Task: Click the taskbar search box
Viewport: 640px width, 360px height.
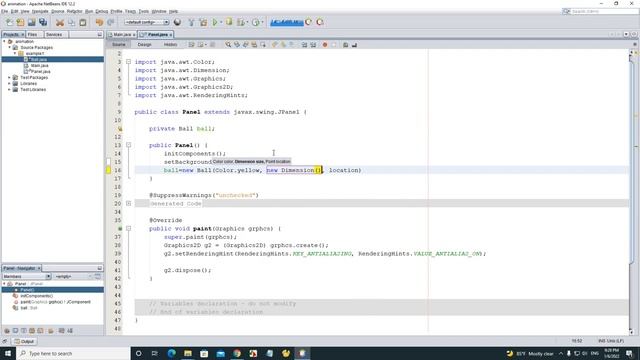Action: [73, 353]
